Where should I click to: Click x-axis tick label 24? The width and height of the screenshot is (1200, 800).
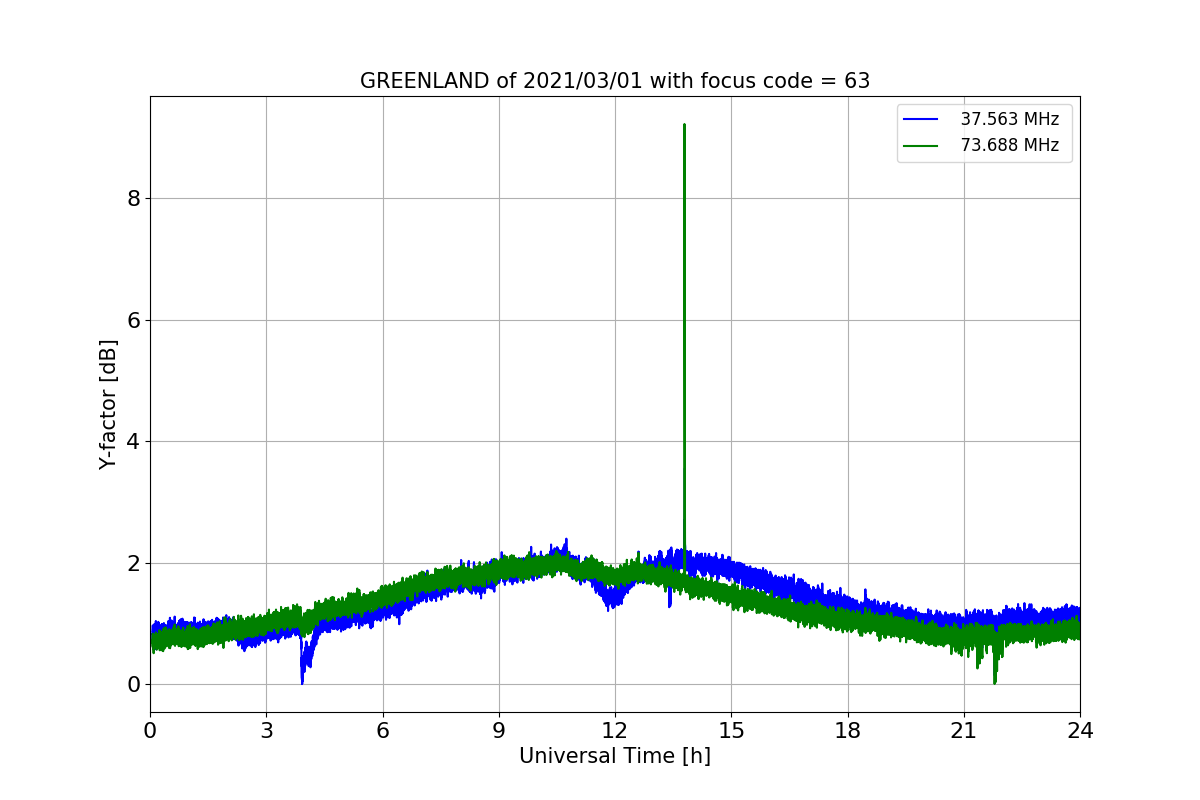pyautogui.click(x=1080, y=730)
